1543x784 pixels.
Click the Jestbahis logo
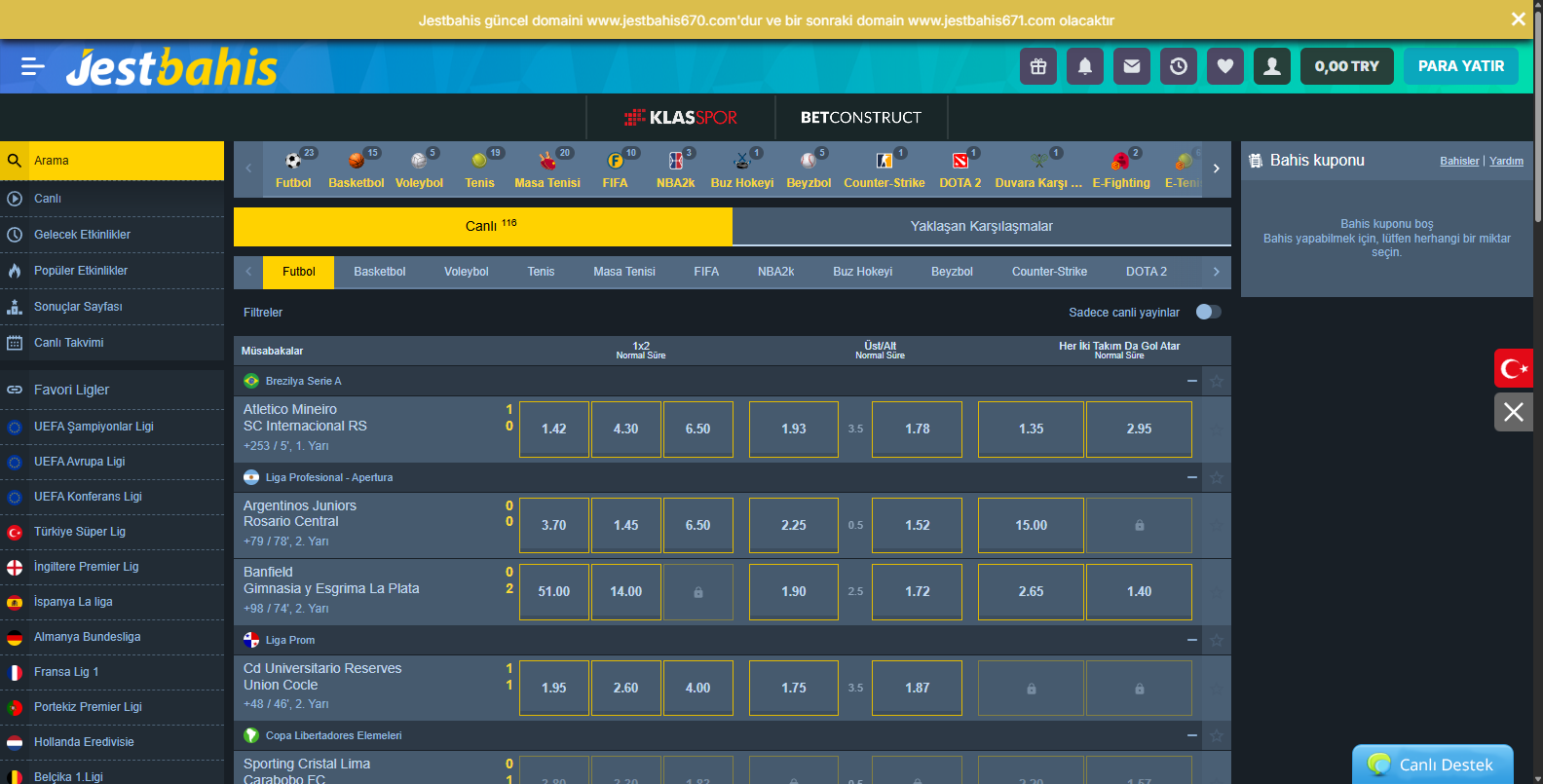(171, 67)
